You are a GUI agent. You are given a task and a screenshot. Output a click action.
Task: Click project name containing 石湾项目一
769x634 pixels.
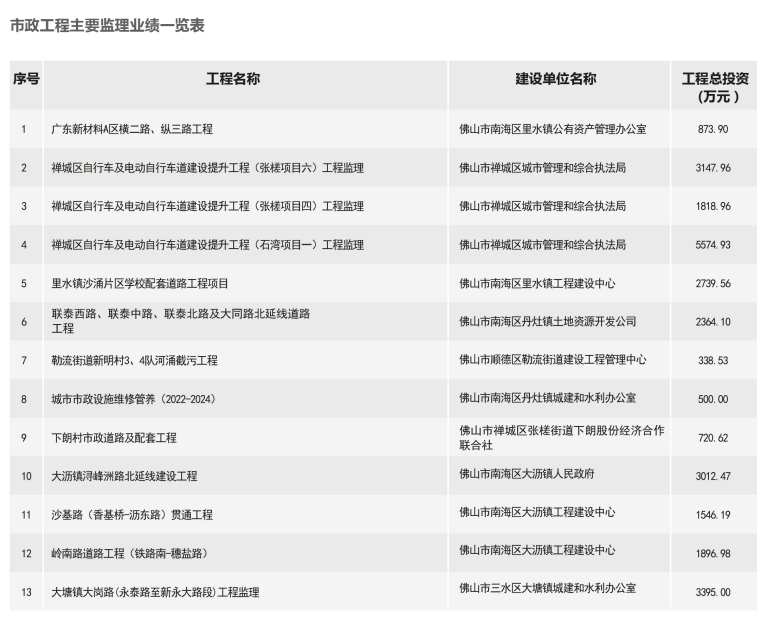click(207, 245)
